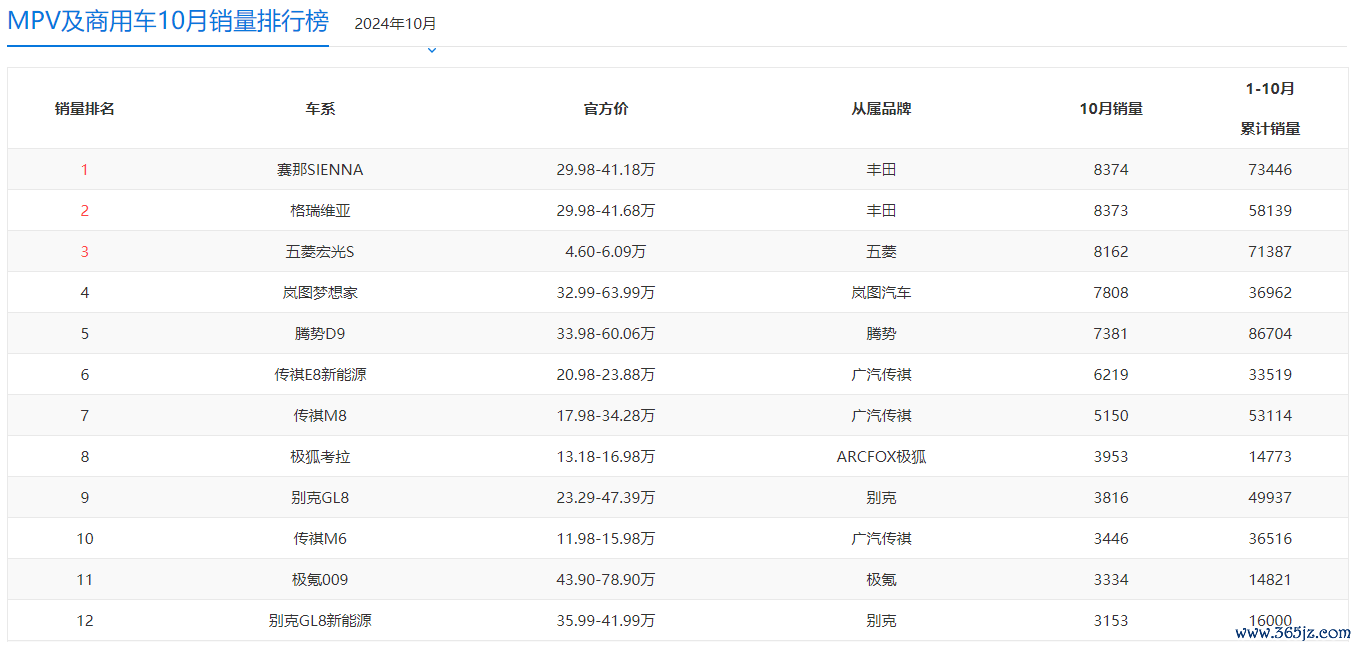The width and height of the screenshot is (1358, 648).
Task: Click price 43.90-78.90万
Action: pyautogui.click(x=606, y=580)
